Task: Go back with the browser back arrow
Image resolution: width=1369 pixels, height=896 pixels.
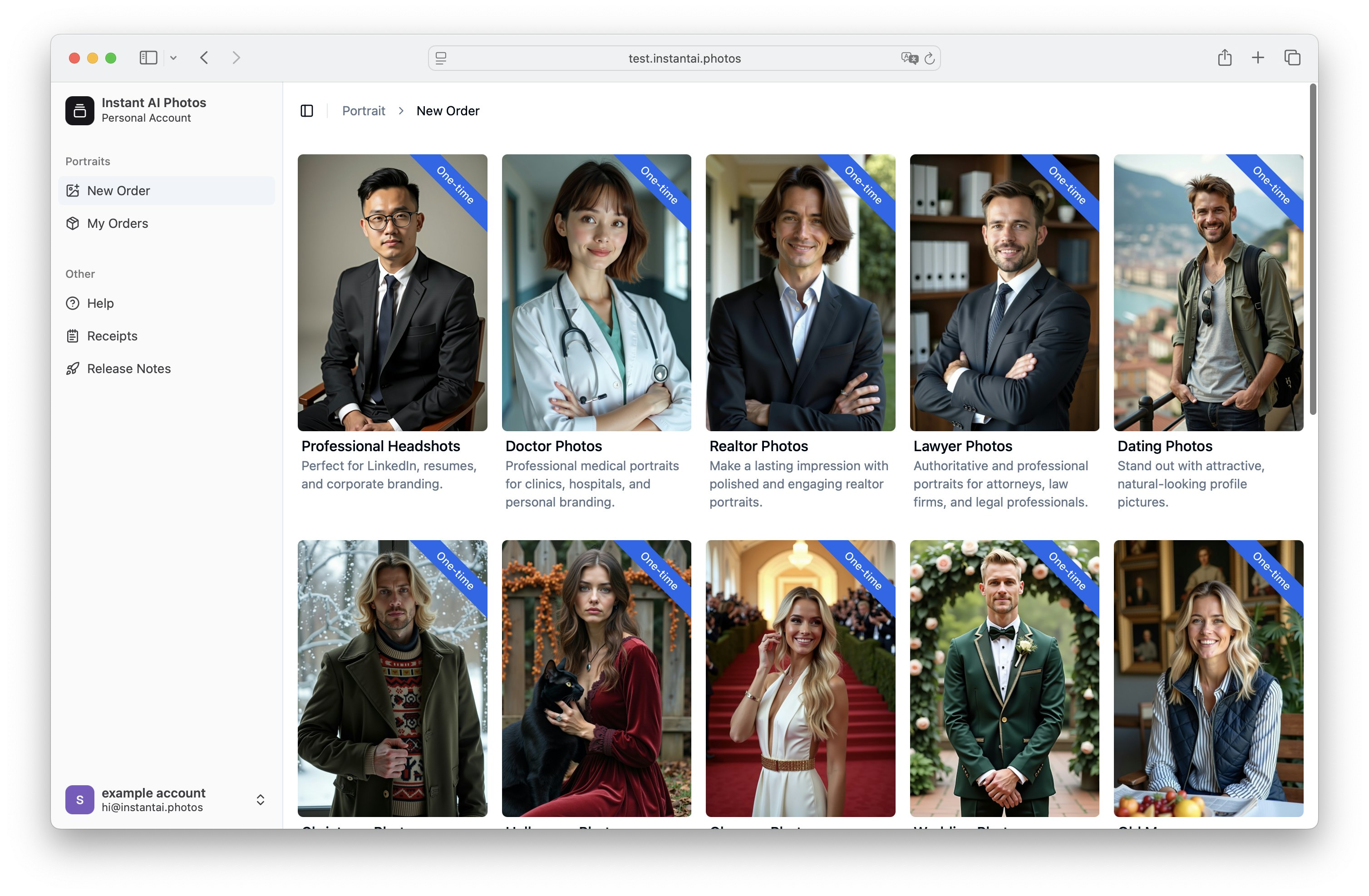Action: [x=204, y=58]
